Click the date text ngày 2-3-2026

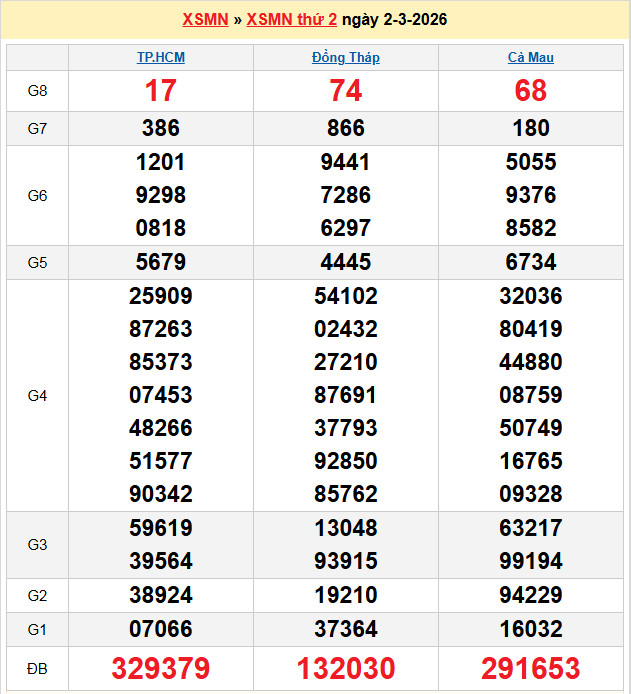click(394, 20)
